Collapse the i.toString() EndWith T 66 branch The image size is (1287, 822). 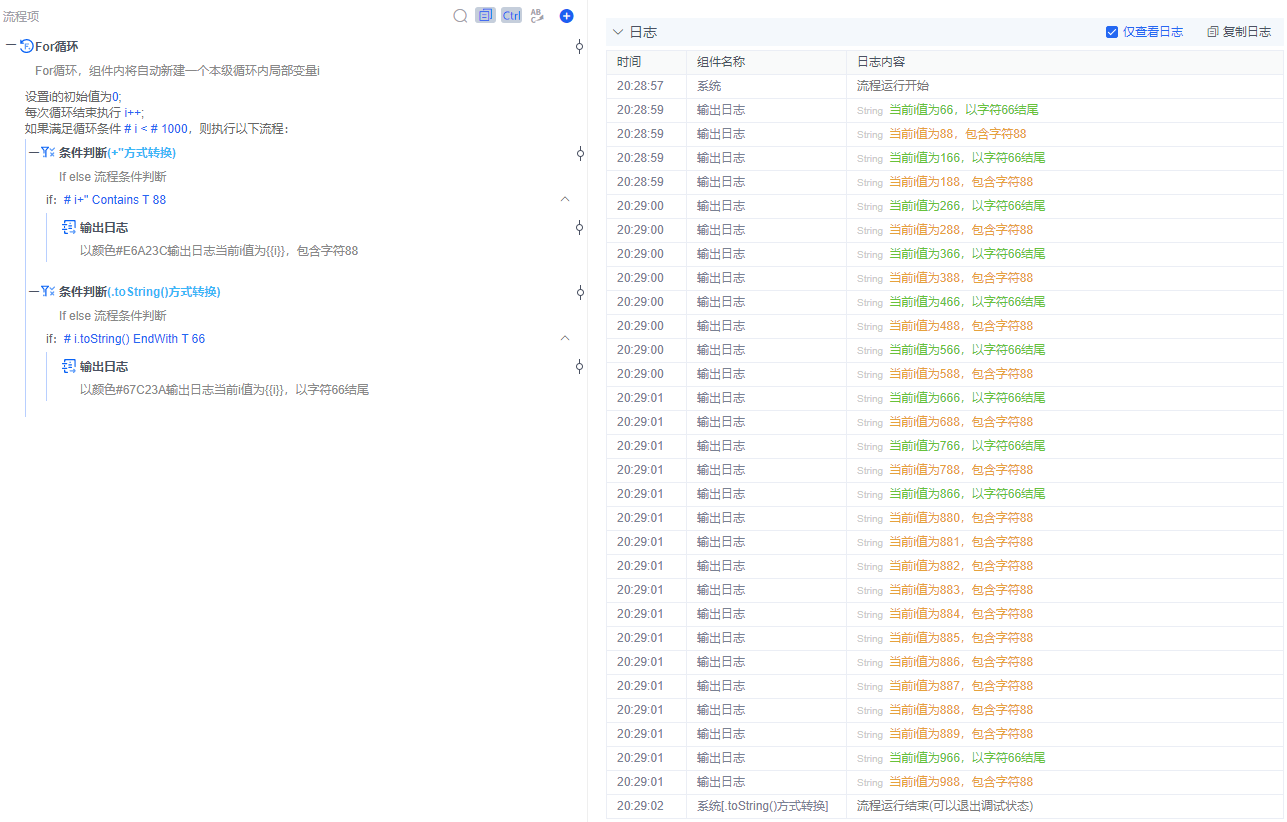[x=565, y=338]
